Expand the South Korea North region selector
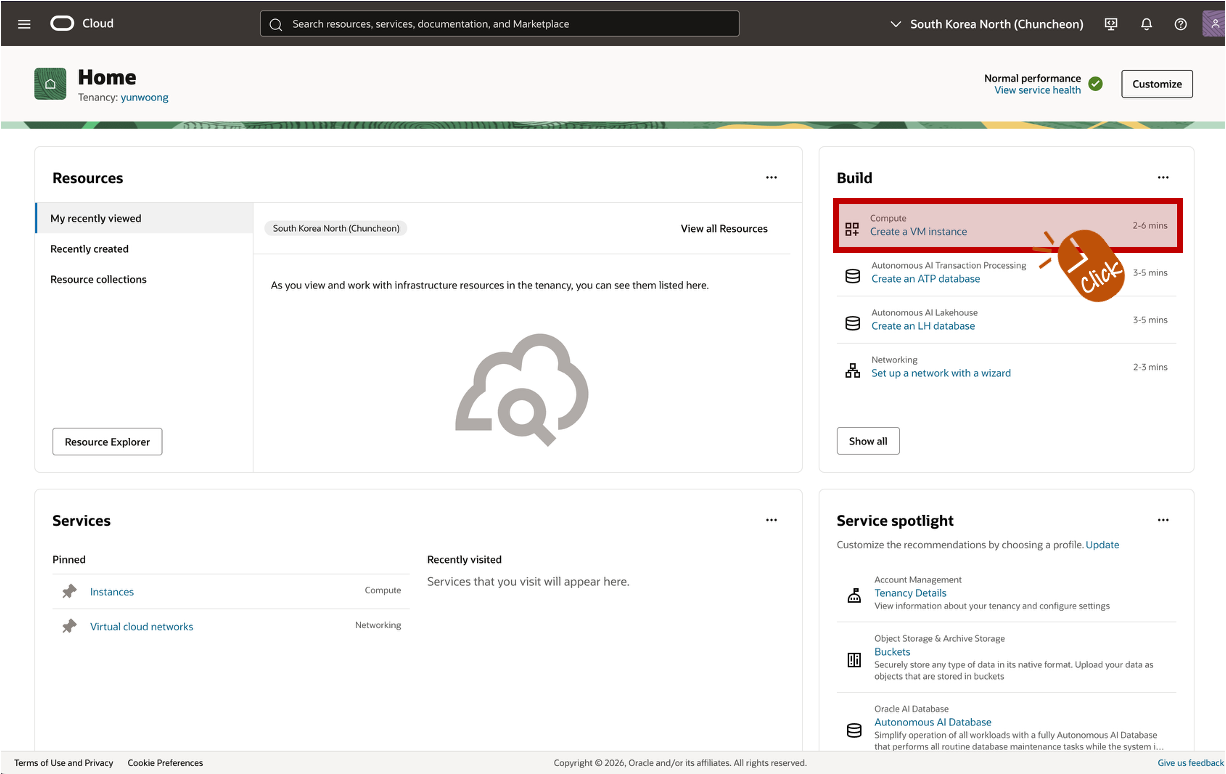This screenshot has height=774, width=1226. pos(986,24)
